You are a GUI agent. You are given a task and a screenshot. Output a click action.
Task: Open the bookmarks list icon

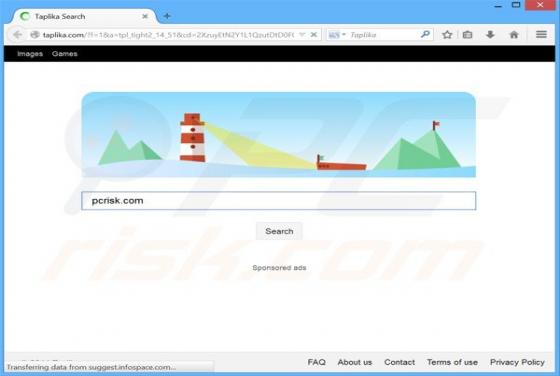[468, 35]
